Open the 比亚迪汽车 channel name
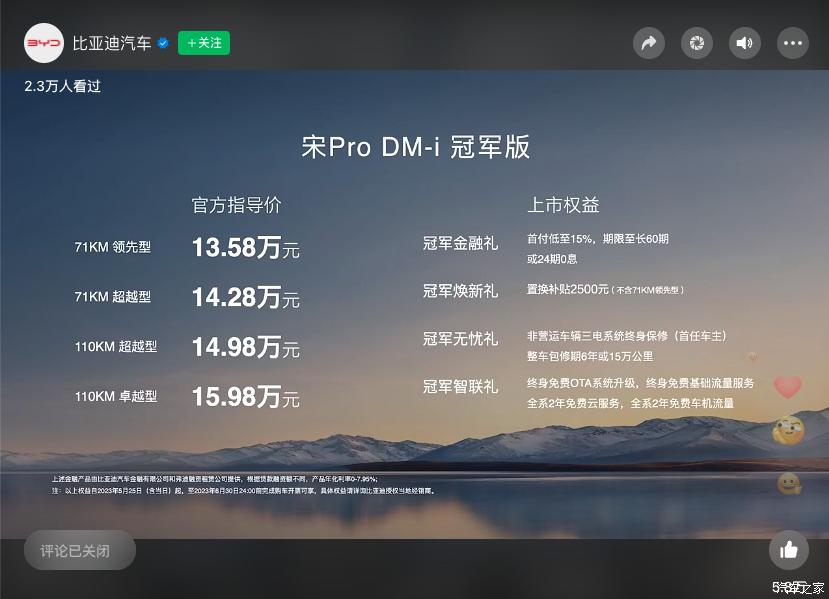829x599 pixels. point(112,43)
